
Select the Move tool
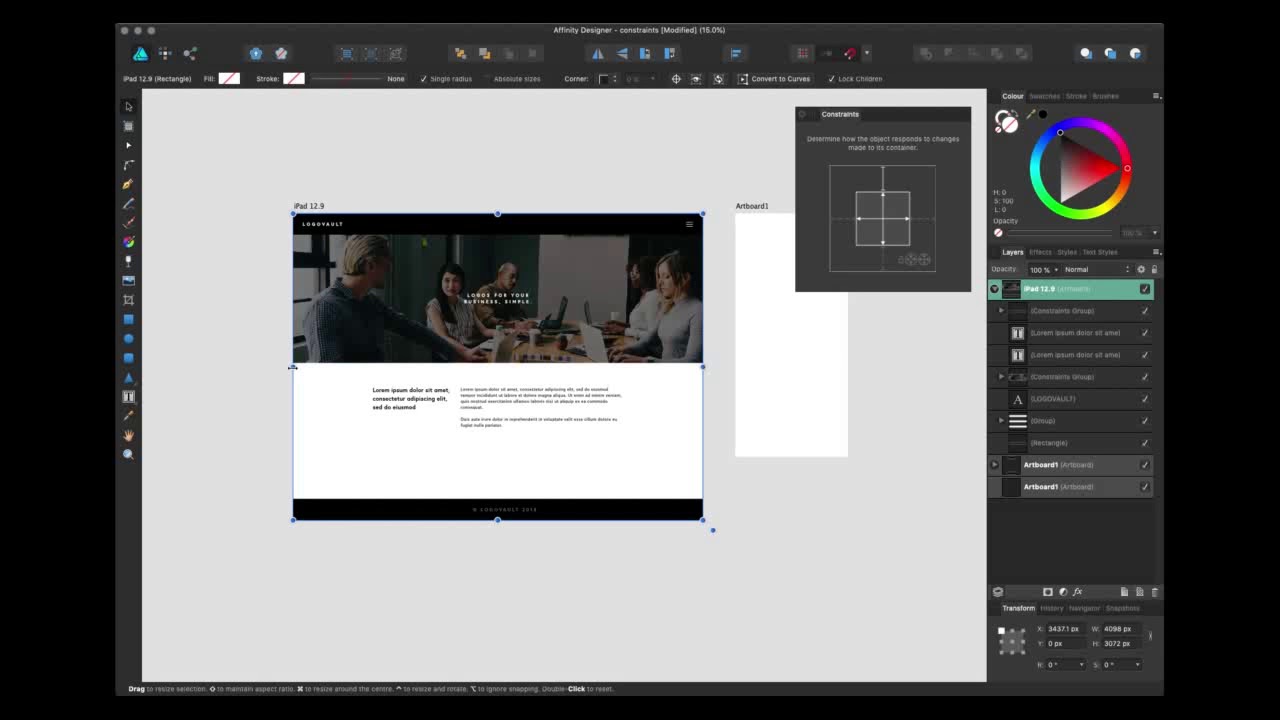point(128,107)
